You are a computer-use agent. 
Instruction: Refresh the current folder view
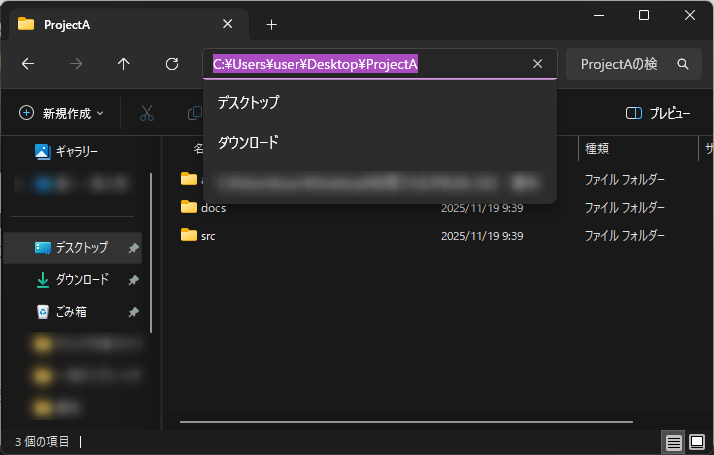coord(172,64)
